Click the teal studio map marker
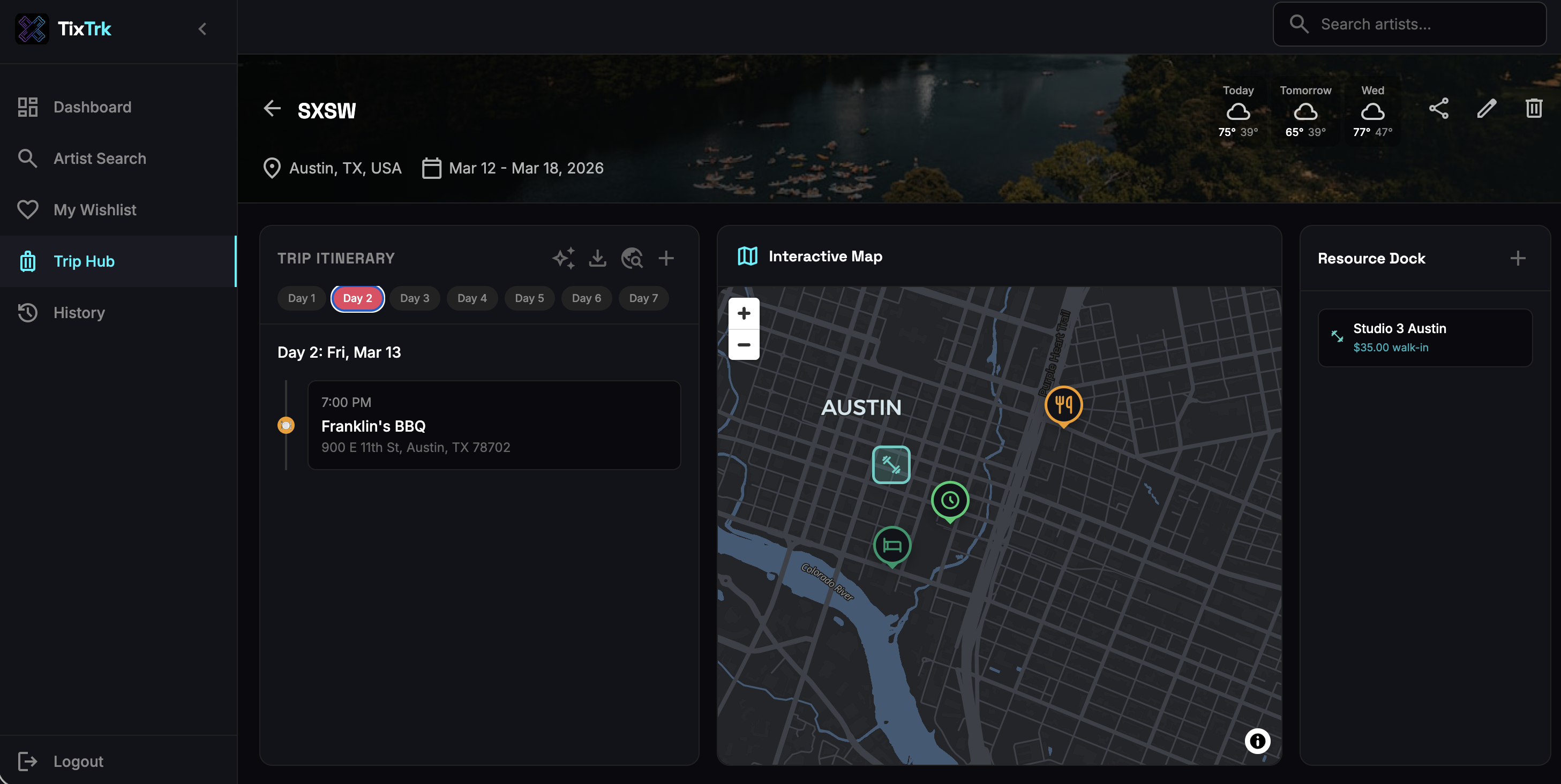The image size is (1561, 784). [x=891, y=465]
